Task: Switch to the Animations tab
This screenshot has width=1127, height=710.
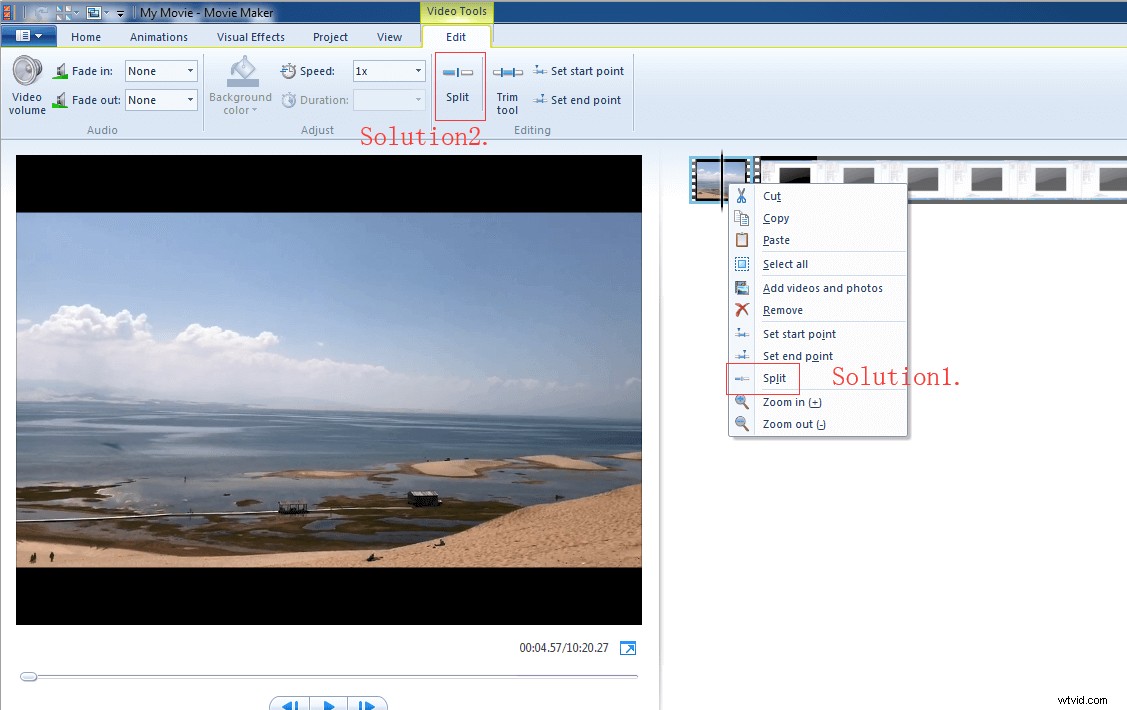Action: pyautogui.click(x=158, y=37)
